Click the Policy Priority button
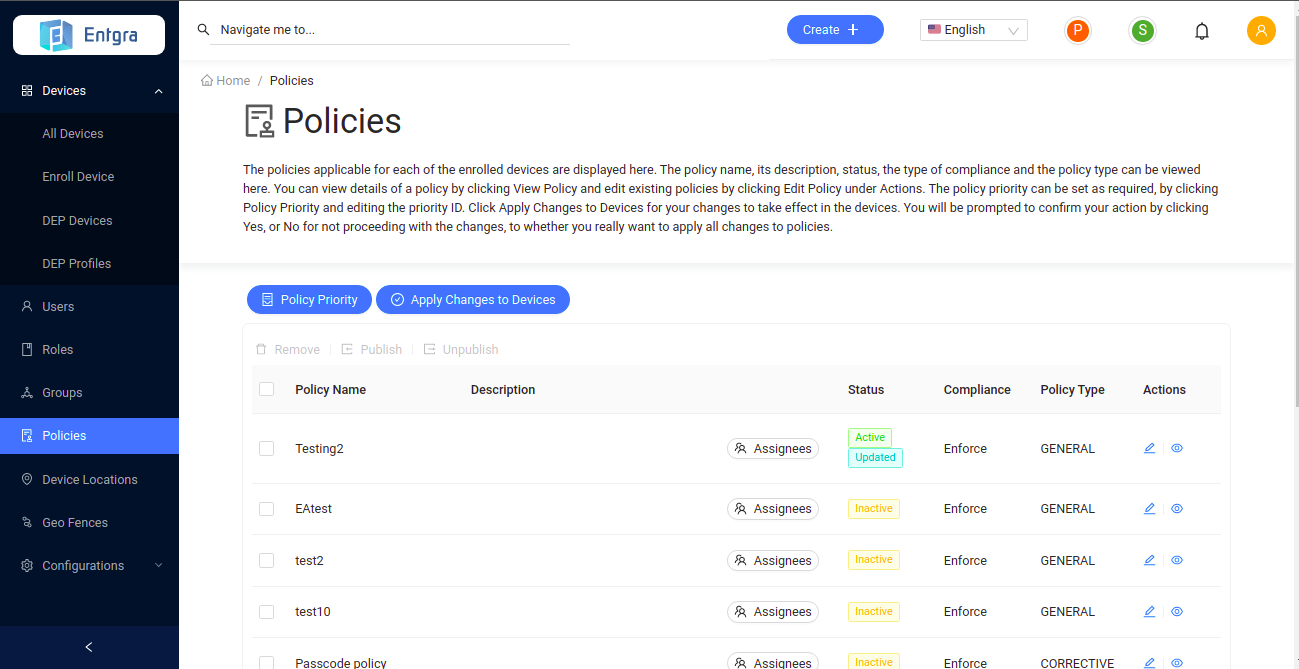Viewport: 1299px width, 669px height. [x=309, y=300]
